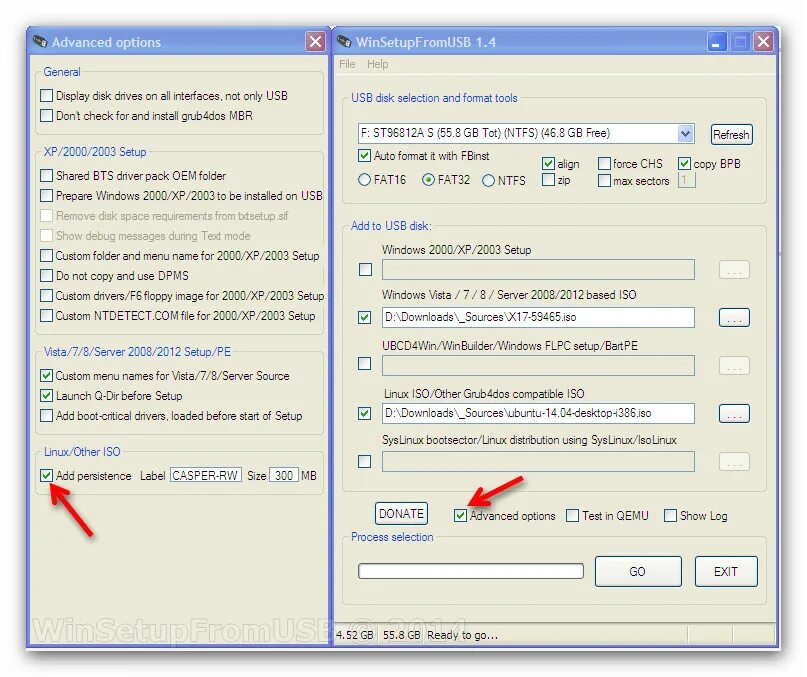This screenshot has height=677, width=807.
Task: Browse for the Linux ISO file
Action: point(734,413)
